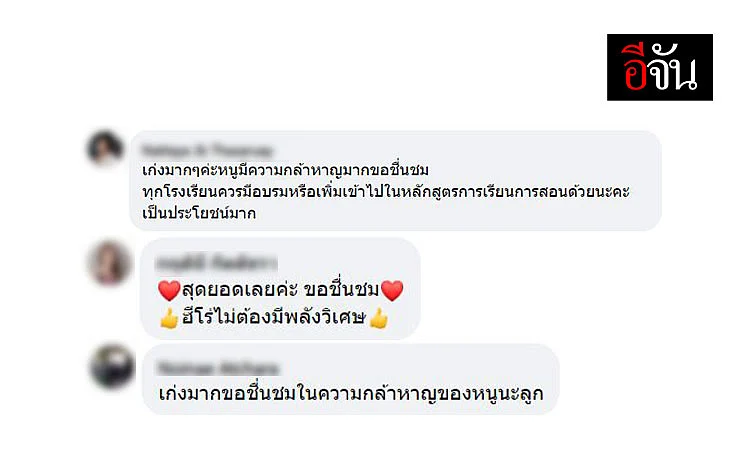Select the text ฮีโร่ไม่ต้องมีพลังวิเศษ
This screenshot has width=750, height=476.
274,318
